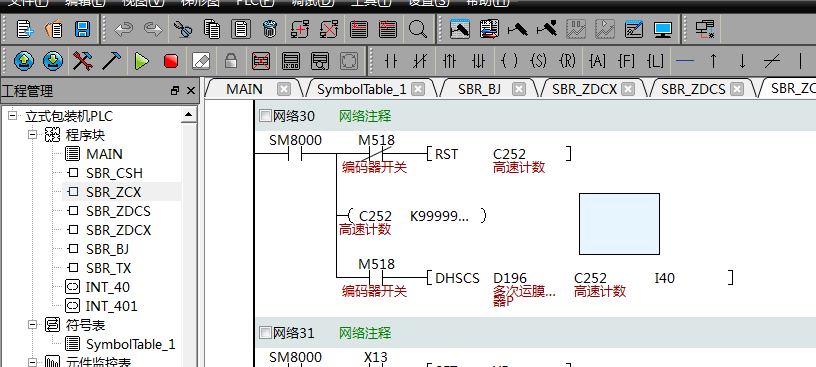
Task: Click the project tree scroll up arrow
Action: (x=188, y=115)
